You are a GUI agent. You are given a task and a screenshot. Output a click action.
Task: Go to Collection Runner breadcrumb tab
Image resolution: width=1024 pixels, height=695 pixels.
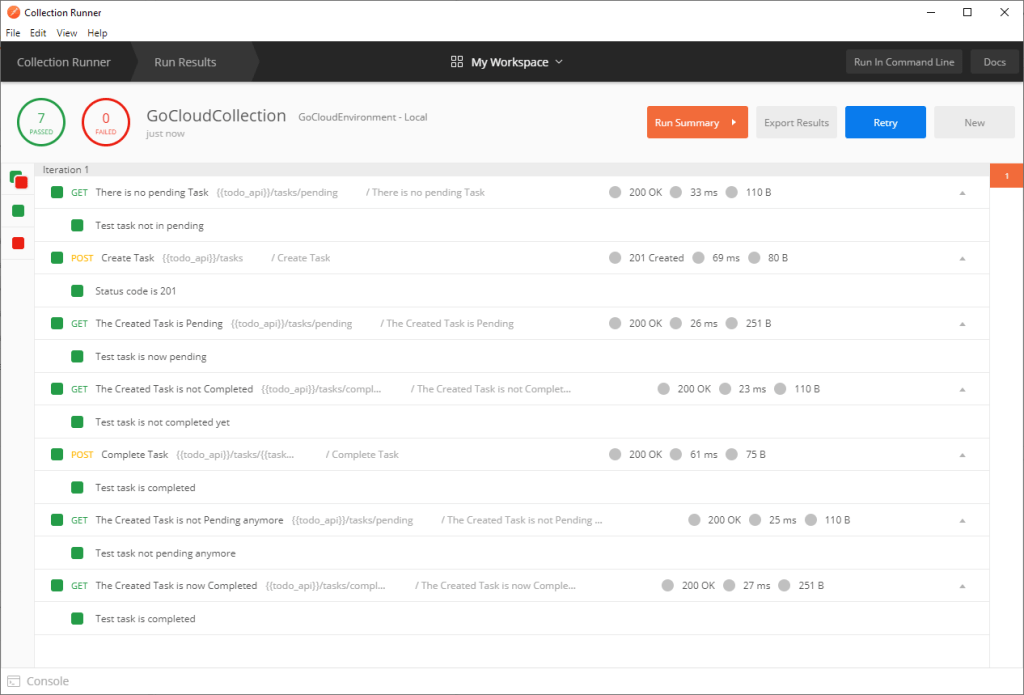click(x=64, y=62)
